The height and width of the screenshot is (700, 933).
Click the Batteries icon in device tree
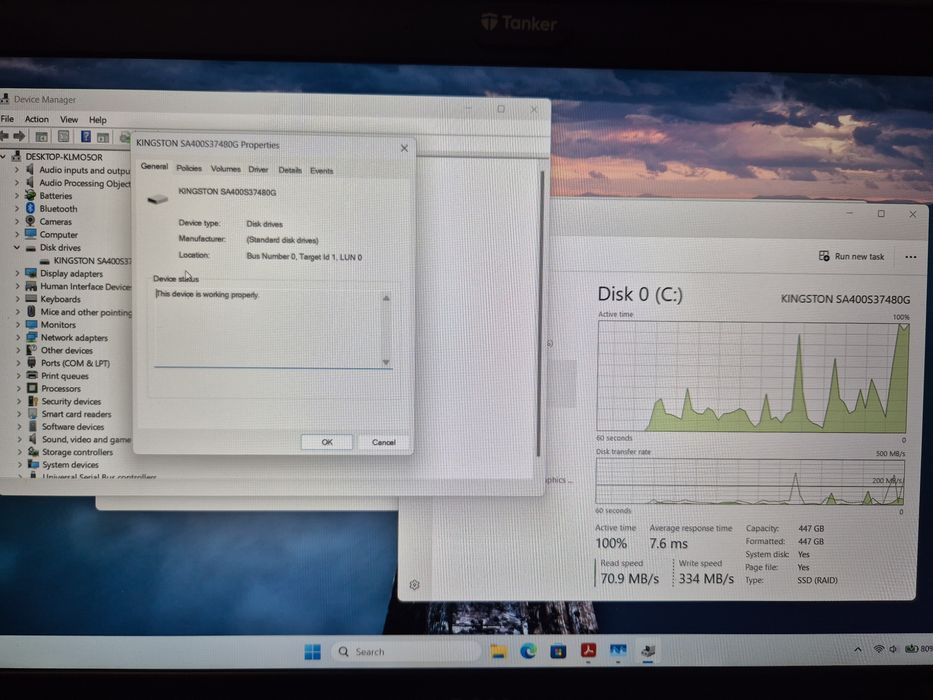pyautogui.click(x=30, y=195)
